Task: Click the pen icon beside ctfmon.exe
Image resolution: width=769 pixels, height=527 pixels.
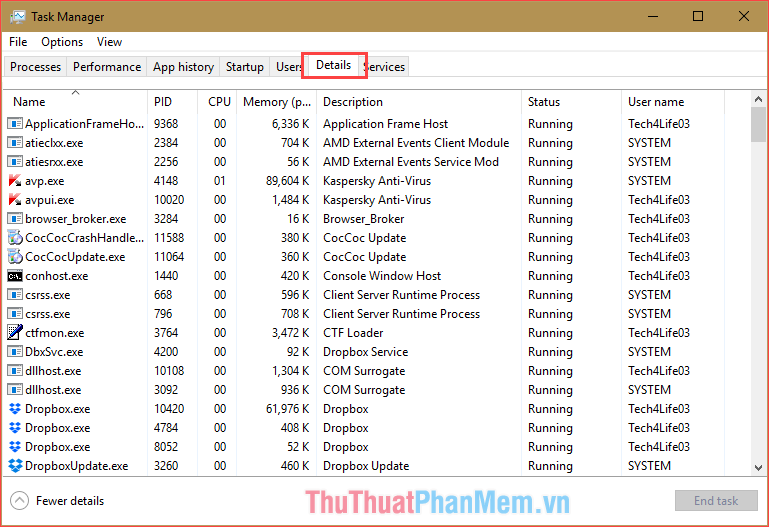Action: (15, 332)
